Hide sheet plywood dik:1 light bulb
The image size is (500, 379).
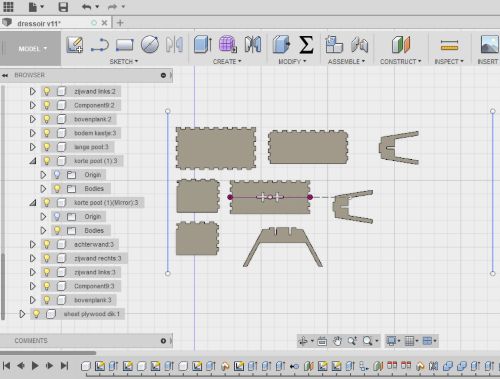tap(36, 314)
